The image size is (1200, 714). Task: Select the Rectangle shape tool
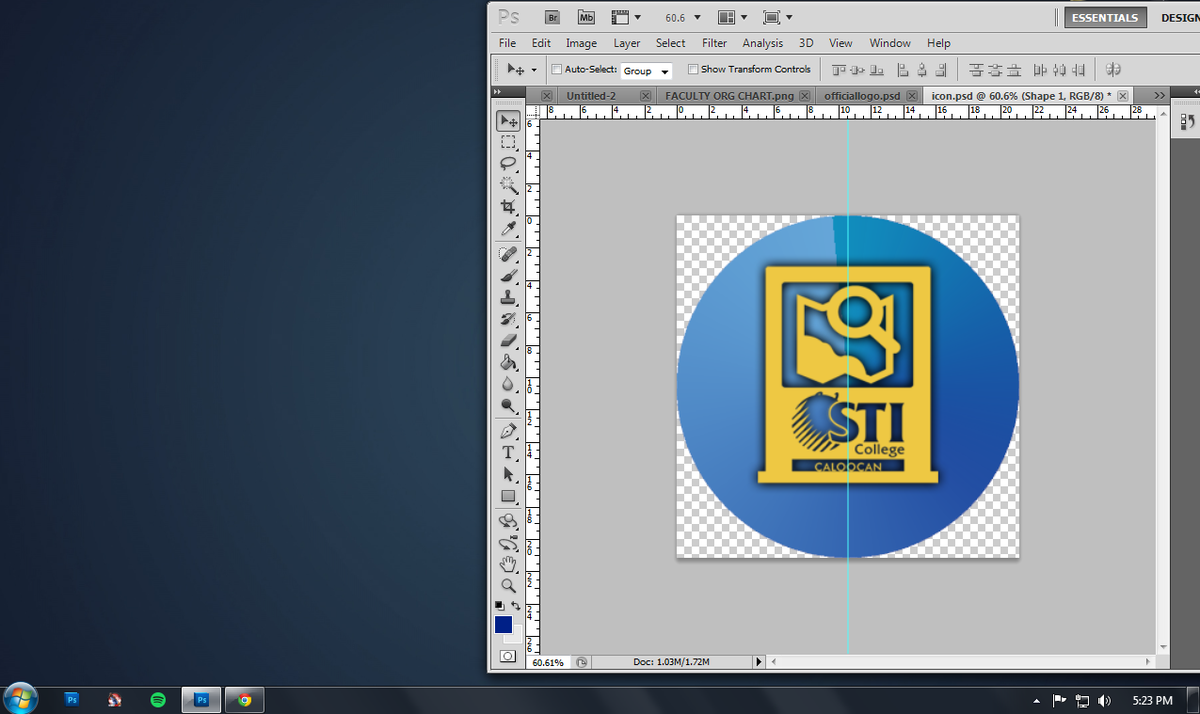click(x=509, y=496)
